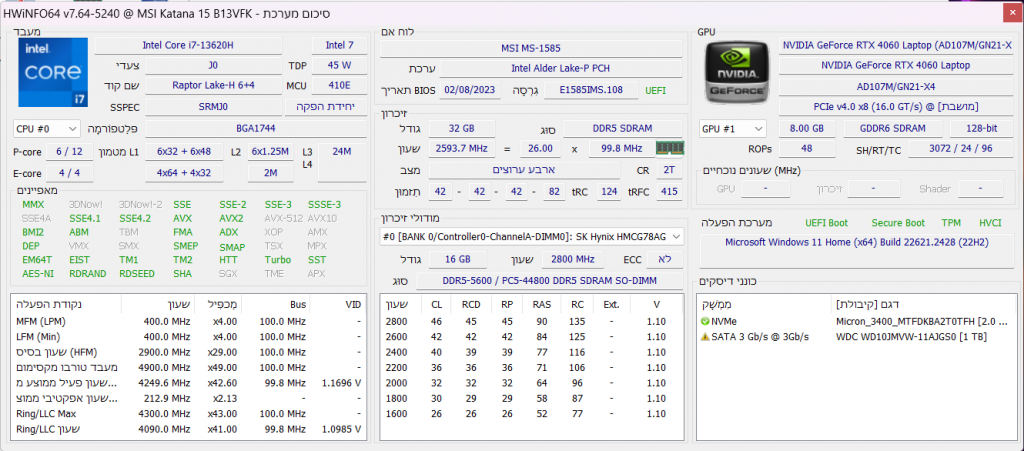
Task: Click the 1600 memory timing row
Action: point(531,414)
